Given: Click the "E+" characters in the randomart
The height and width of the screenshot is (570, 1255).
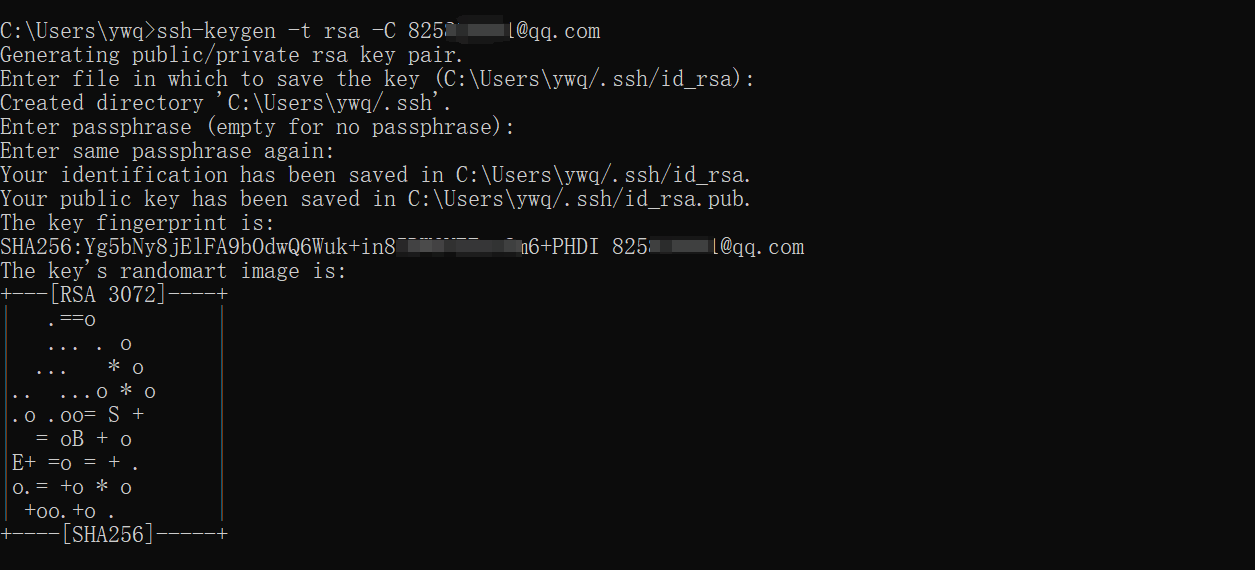Looking at the screenshot, I should (24, 463).
